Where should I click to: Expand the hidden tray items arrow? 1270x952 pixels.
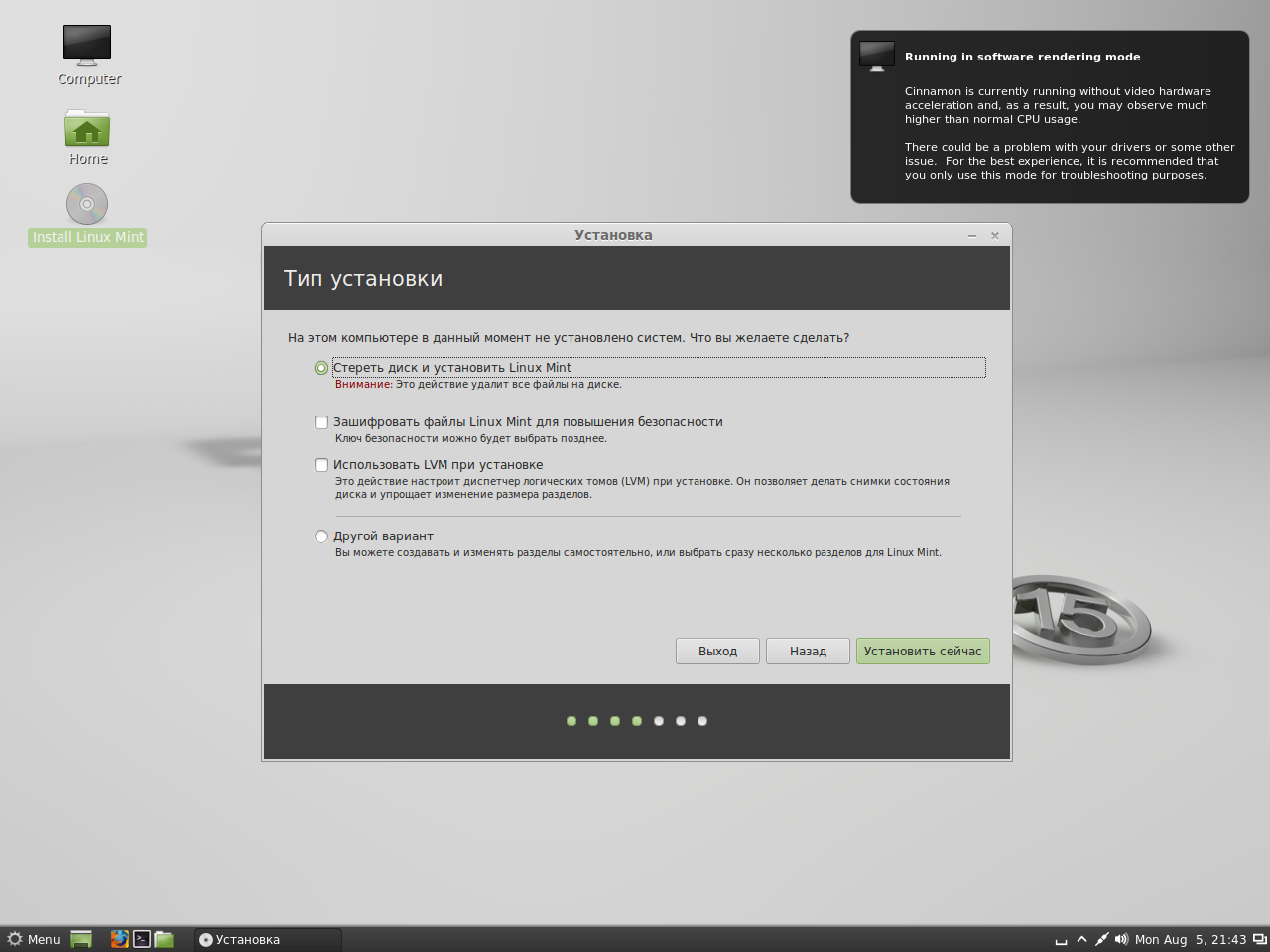pos(1081,939)
